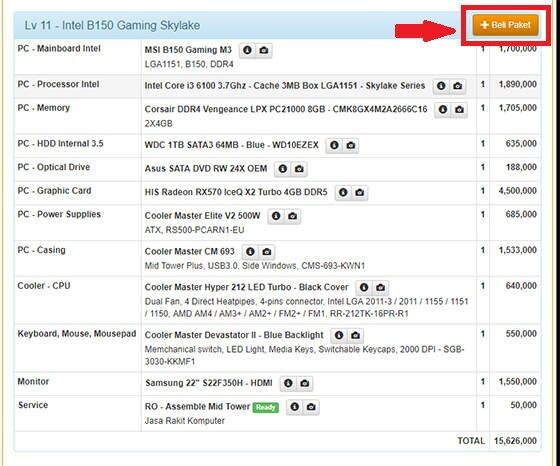560x466 pixels.
Task: Click the PC - Casing category label
Action: point(41,250)
